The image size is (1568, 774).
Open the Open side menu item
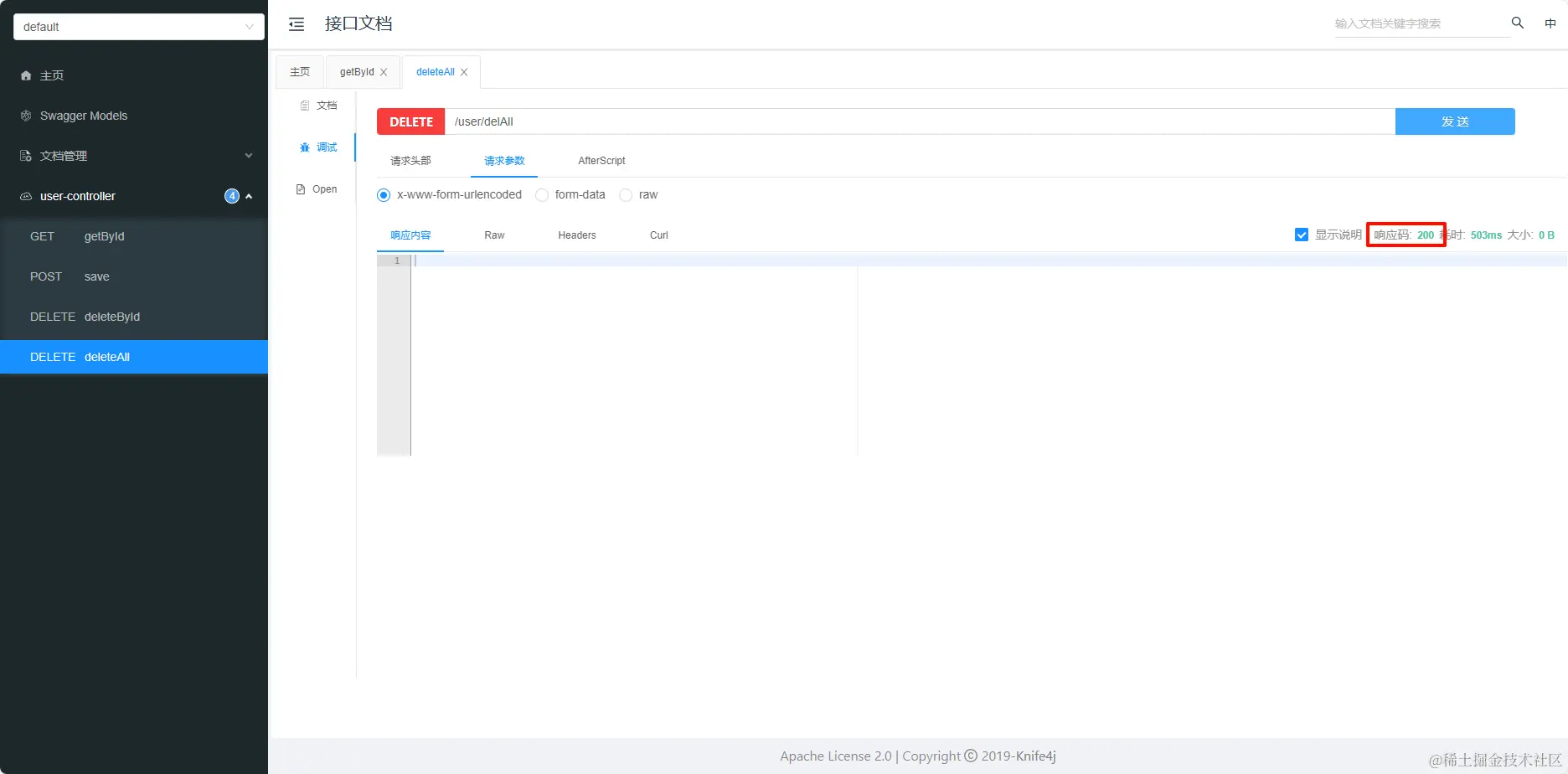pos(317,189)
